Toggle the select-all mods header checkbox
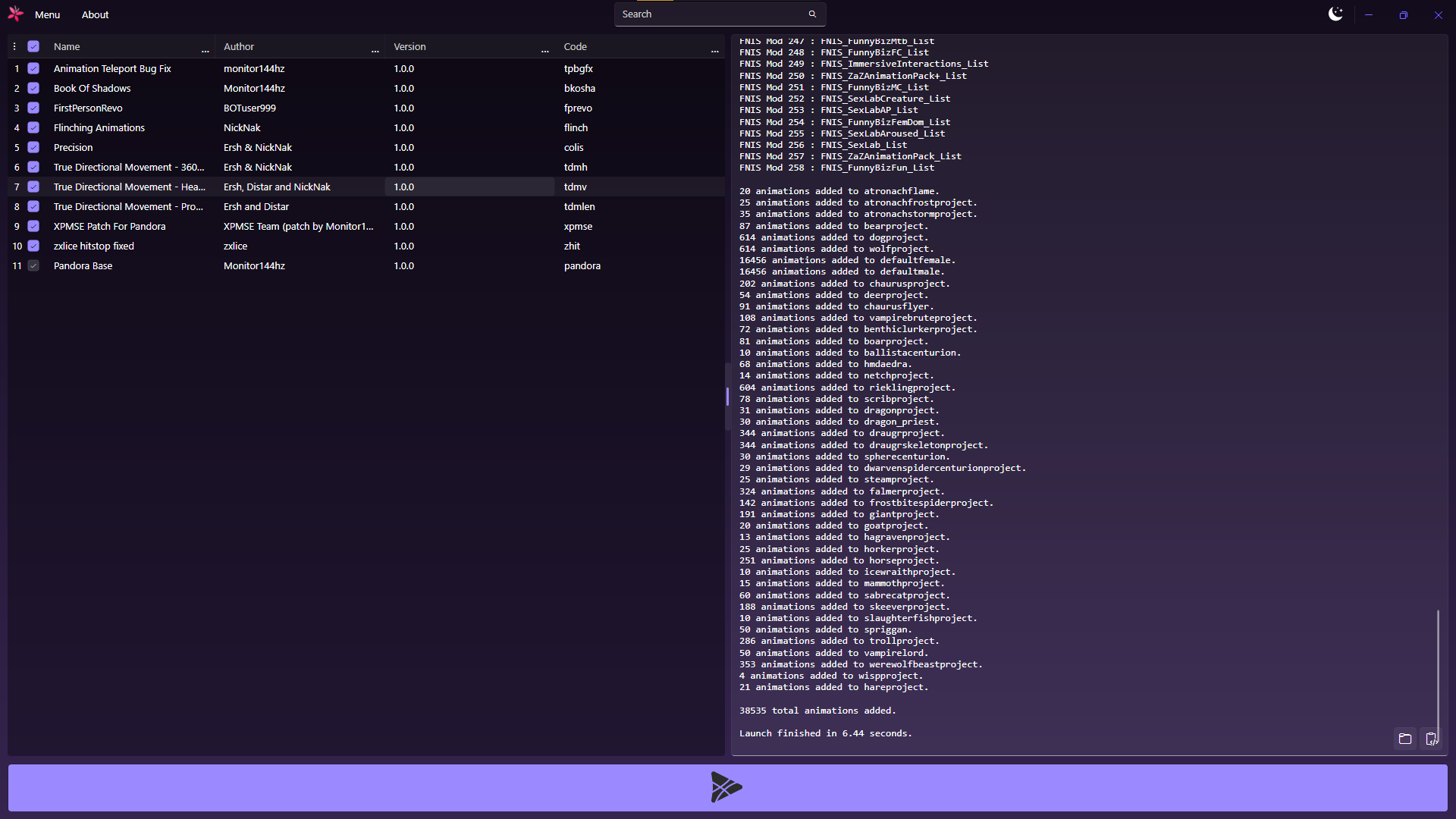The height and width of the screenshot is (819, 1456). (x=33, y=46)
